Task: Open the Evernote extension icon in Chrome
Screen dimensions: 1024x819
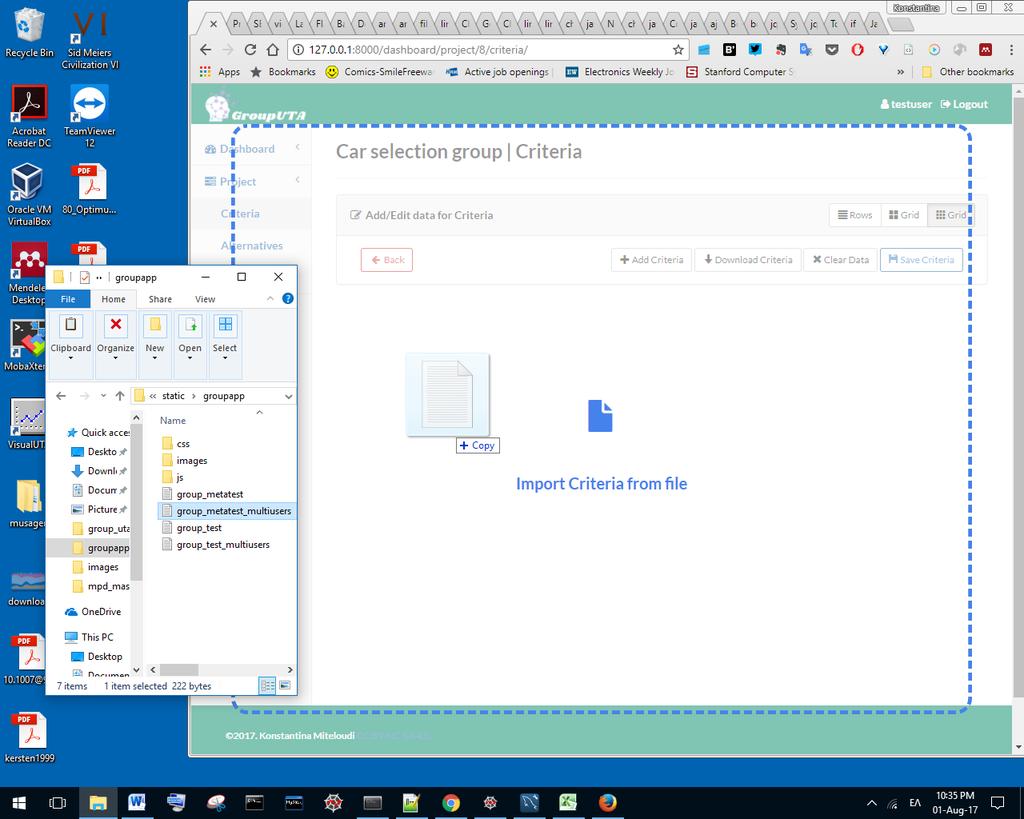Action: coord(780,50)
